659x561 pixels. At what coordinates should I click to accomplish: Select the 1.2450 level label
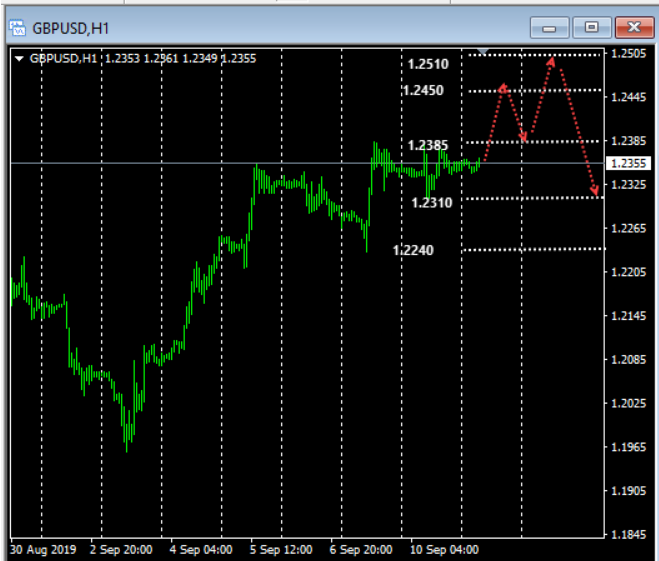423,90
